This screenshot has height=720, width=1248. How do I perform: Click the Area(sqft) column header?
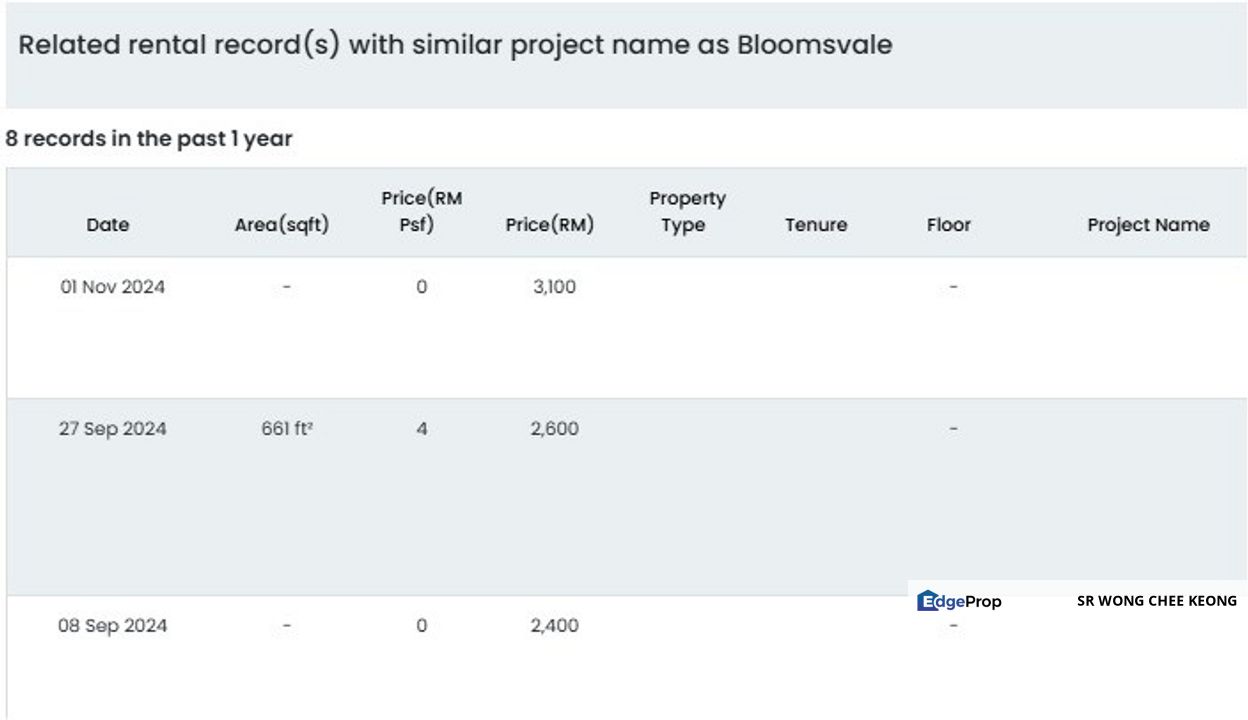tap(282, 225)
